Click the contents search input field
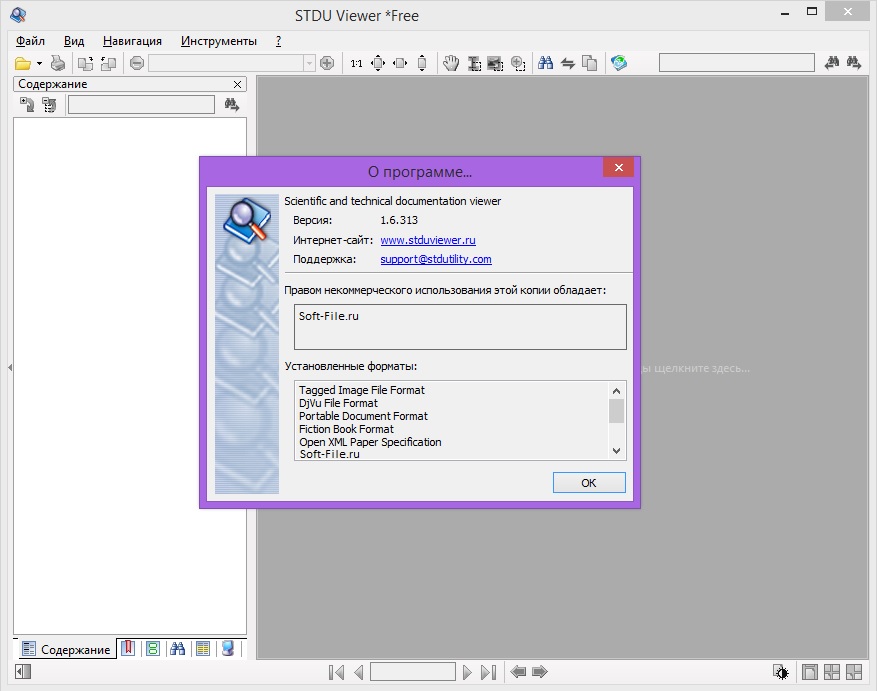878x691 pixels. pos(141,105)
